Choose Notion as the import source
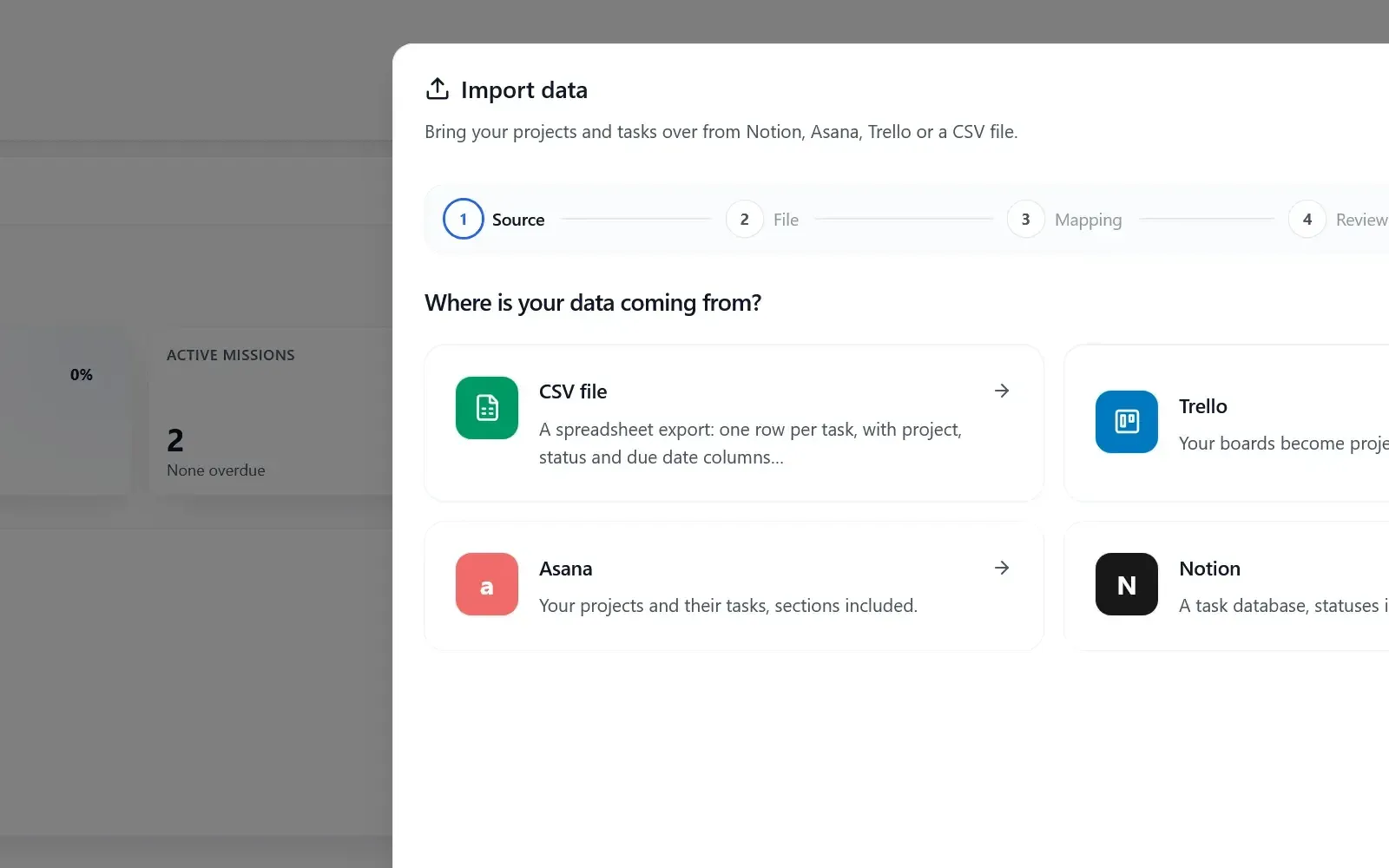The image size is (1389, 868). click(1227, 586)
